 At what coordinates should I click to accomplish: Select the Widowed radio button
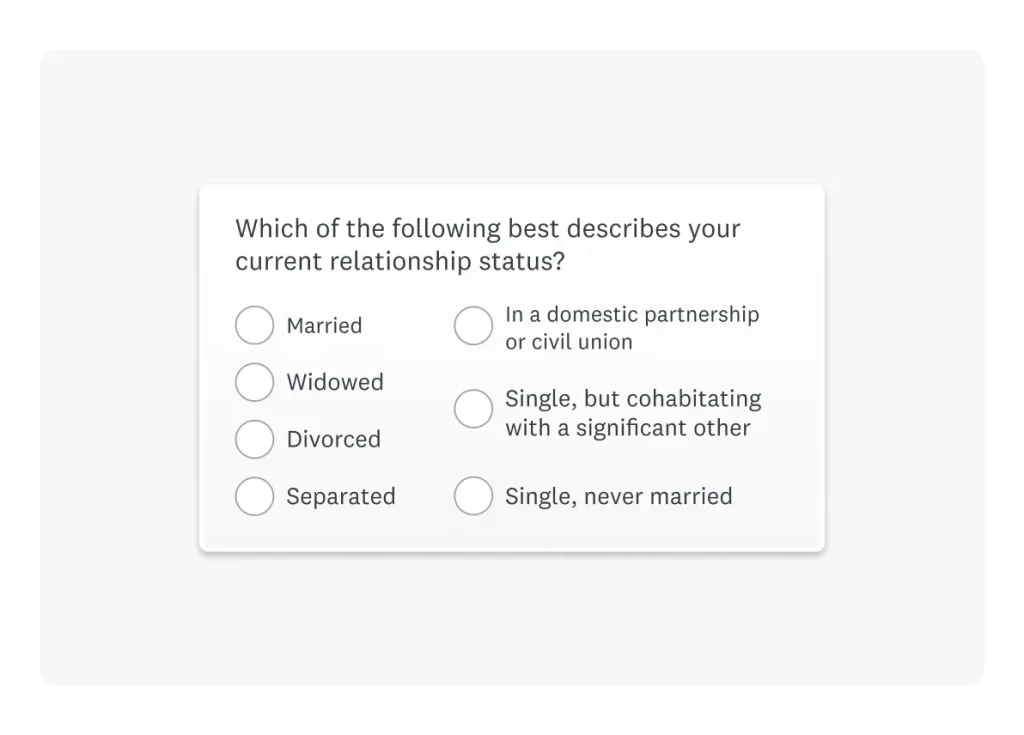254,382
